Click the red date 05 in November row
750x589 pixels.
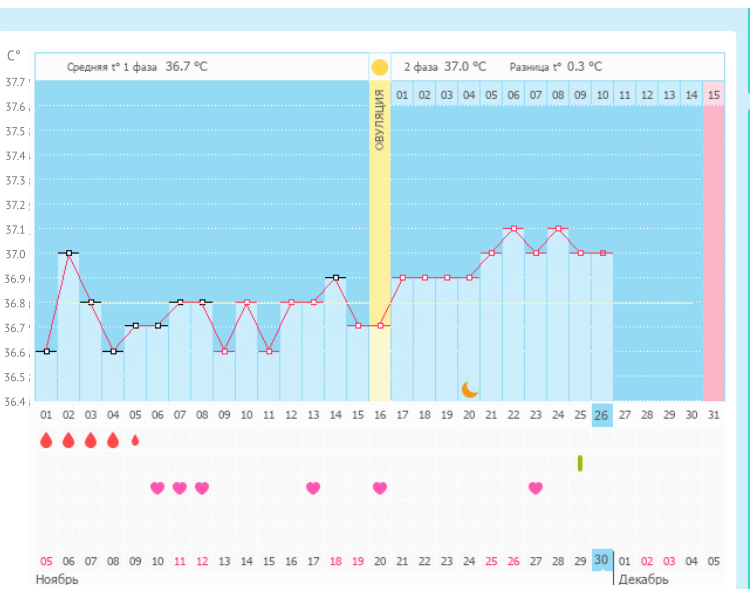click(46, 561)
